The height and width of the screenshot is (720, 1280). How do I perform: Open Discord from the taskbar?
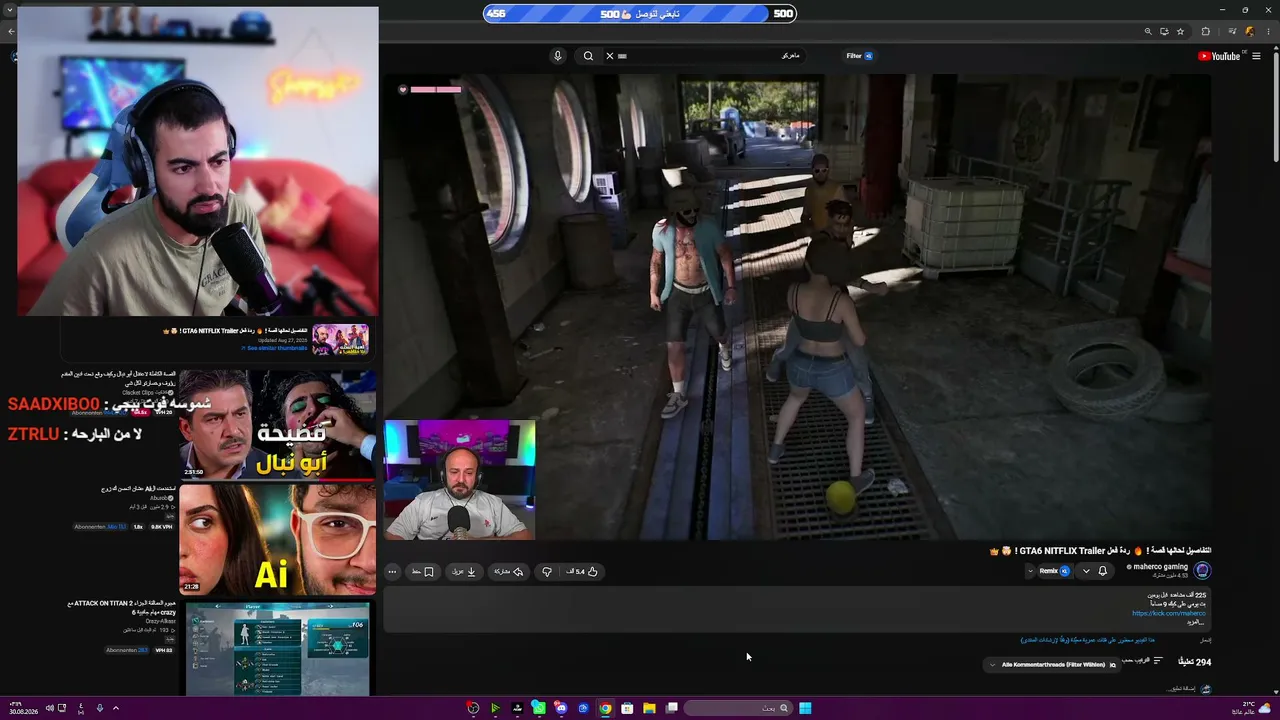(x=561, y=708)
